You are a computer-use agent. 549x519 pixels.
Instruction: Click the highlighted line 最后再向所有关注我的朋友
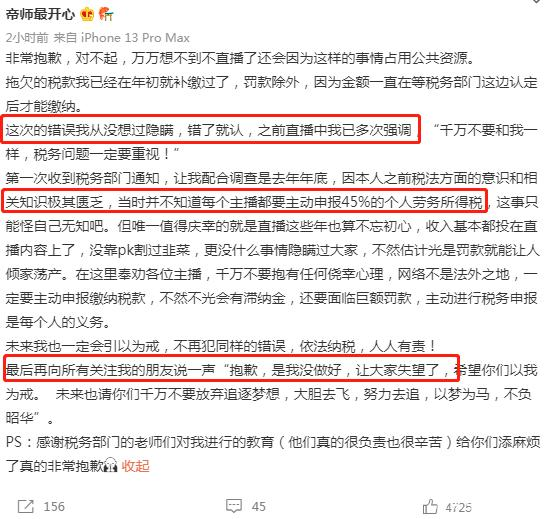pyautogui.click(x=231, y=368)
